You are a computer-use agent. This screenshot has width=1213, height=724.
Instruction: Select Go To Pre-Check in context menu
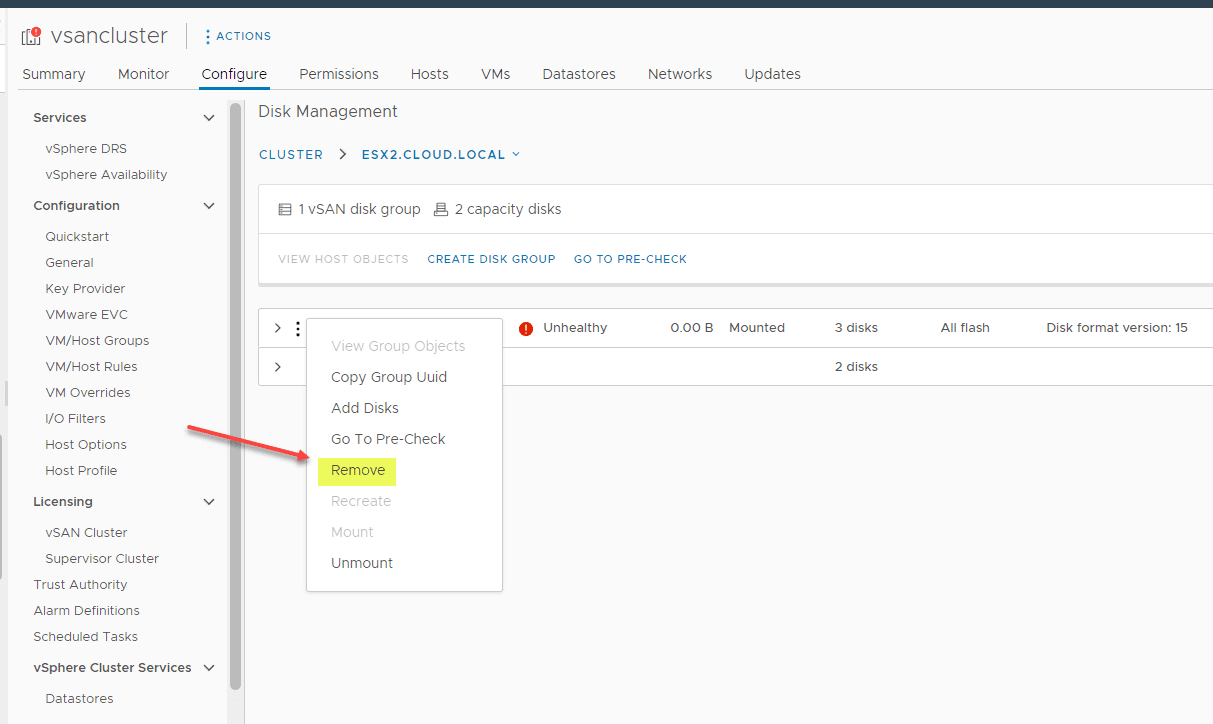click(388, 439)
